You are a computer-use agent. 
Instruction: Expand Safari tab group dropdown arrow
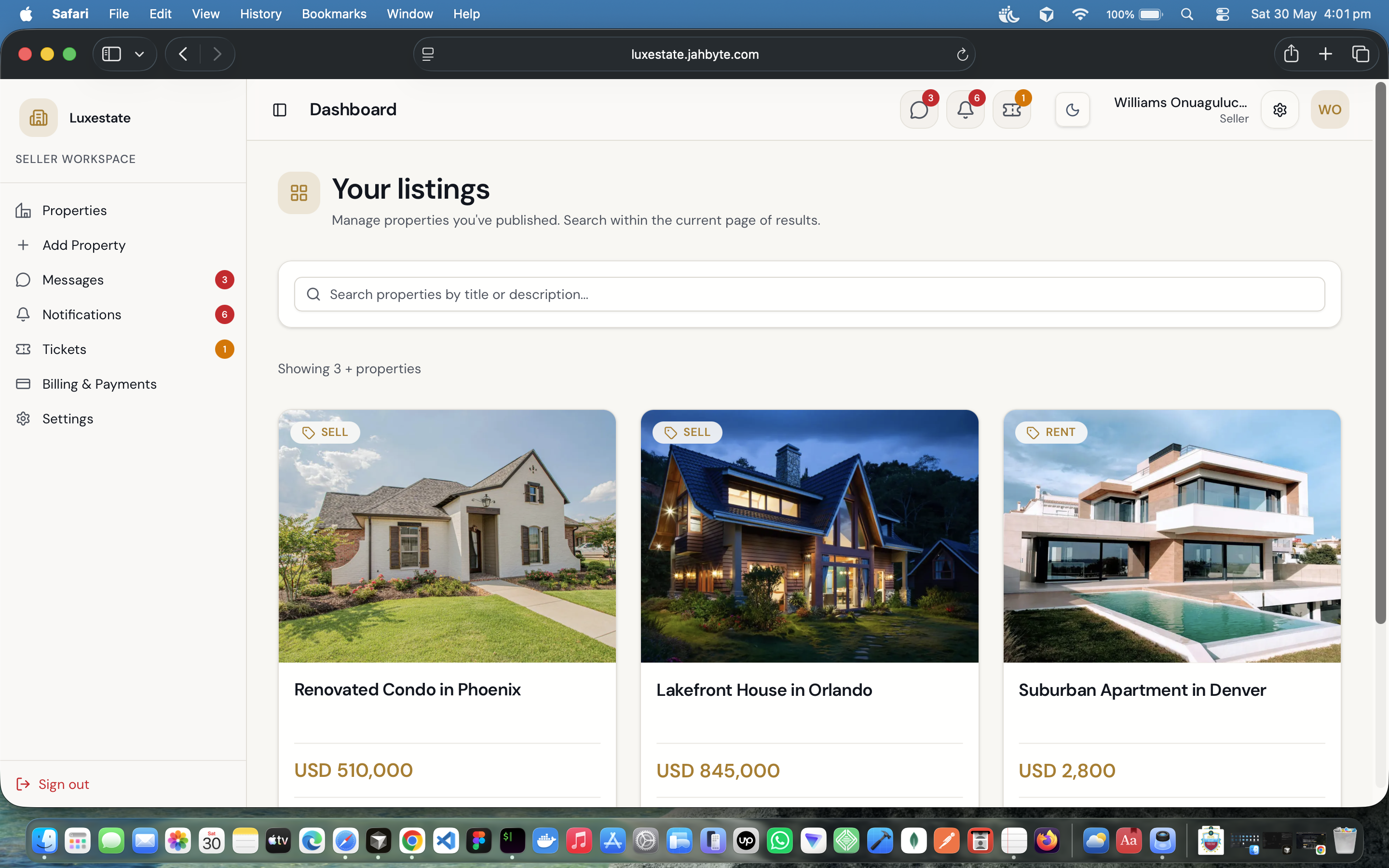(x=139, y=54)
